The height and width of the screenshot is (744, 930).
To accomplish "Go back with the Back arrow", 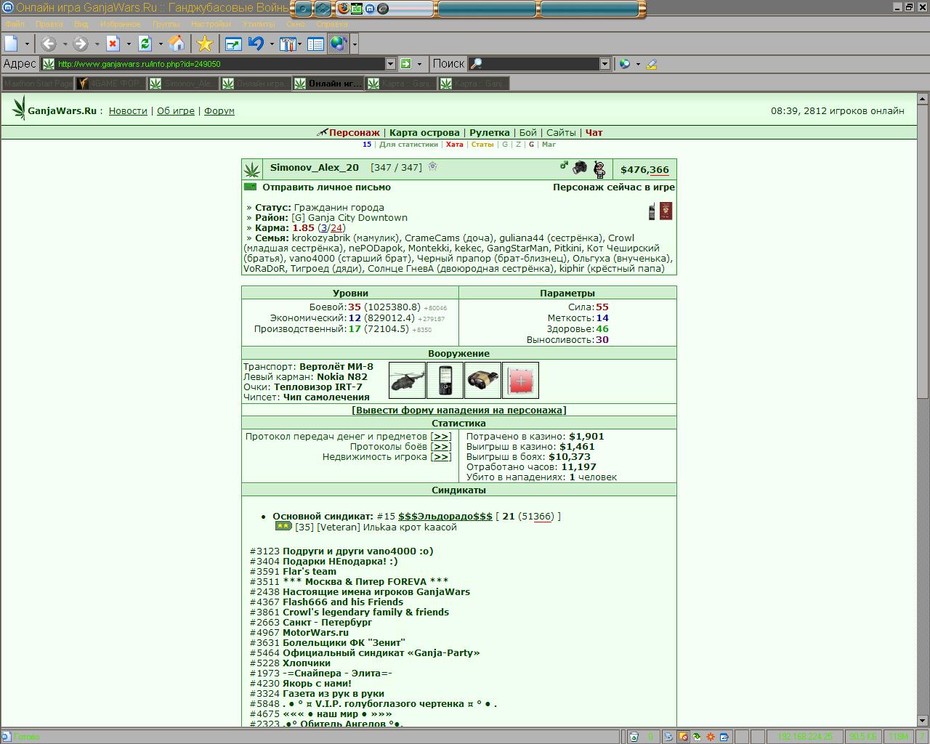I will point(49,44).
